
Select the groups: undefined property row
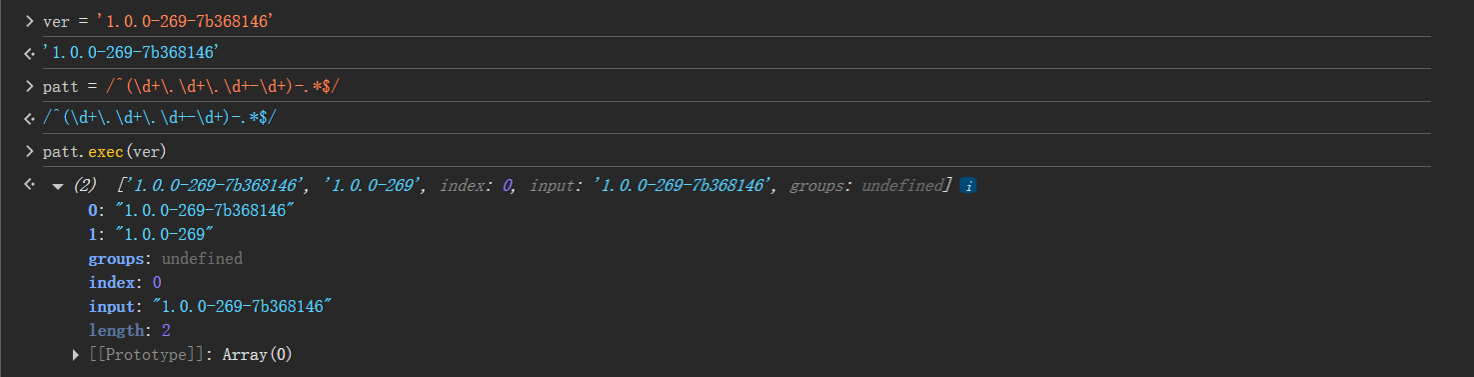coord(166,258)
